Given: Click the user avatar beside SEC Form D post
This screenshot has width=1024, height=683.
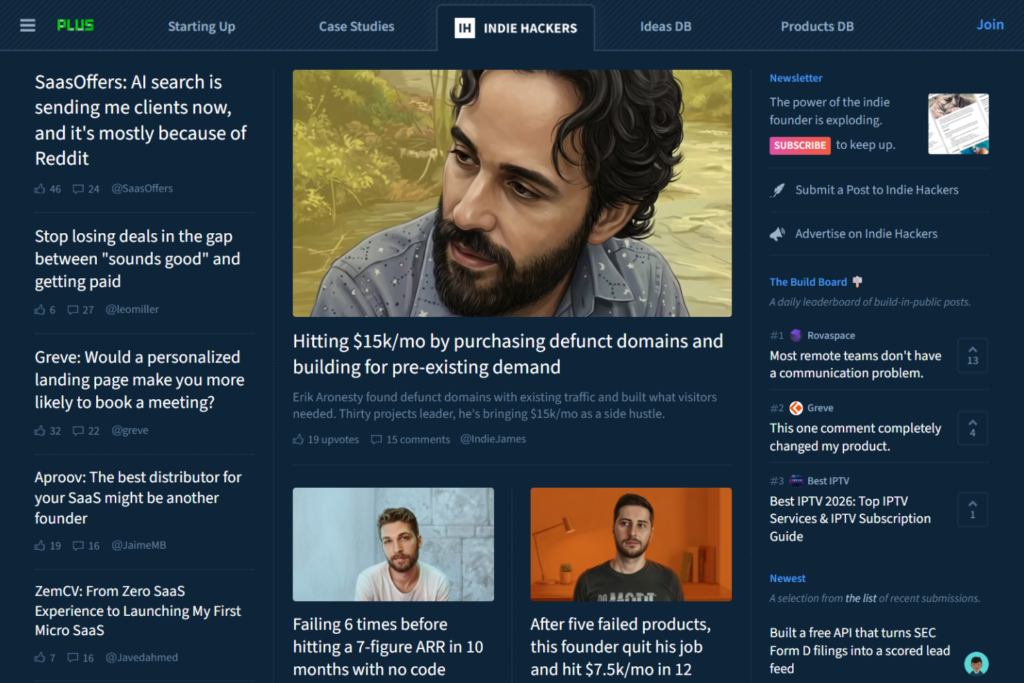Looking at the screenshot, I should pyautogui.click(x=976, y=663).
